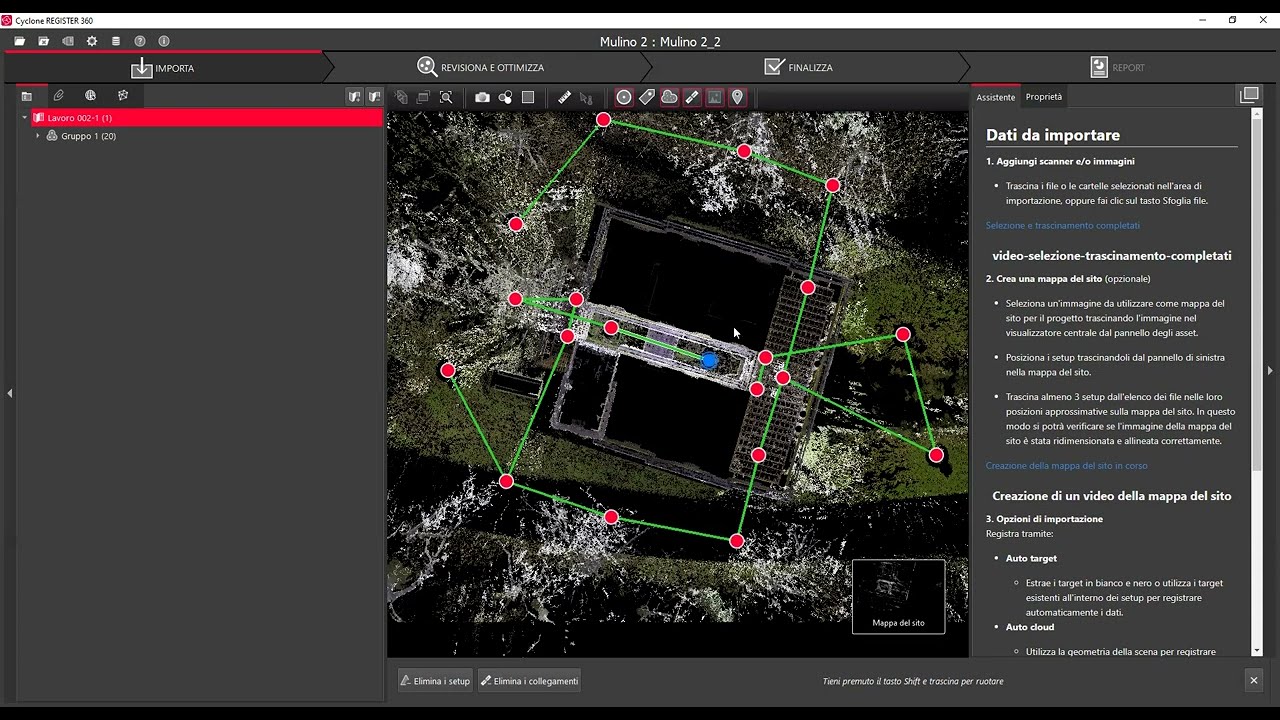The height and width of the screenshot is (720, 1280).
Task: Click the overlapping circles color mode icon
Action: pyautogui.click(x=505, y=97)
